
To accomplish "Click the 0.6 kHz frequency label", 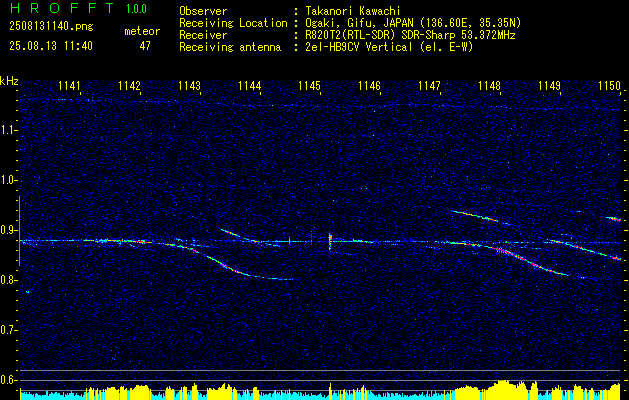I will click(7, 380).
